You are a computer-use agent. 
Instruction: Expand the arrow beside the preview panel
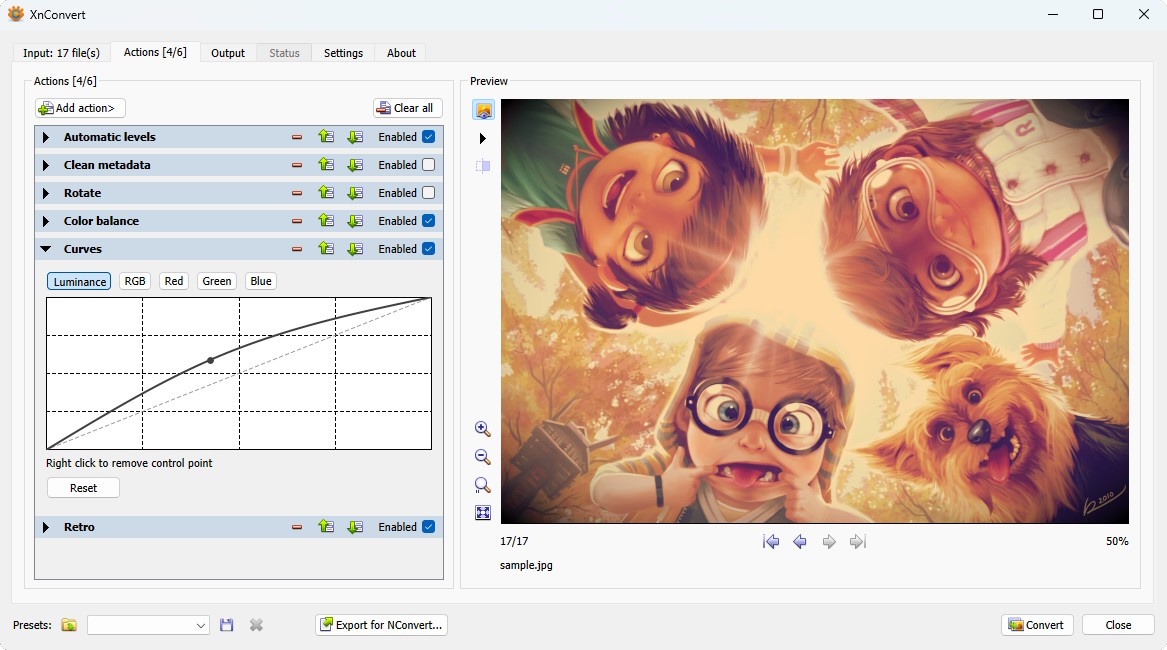point(483,138)
